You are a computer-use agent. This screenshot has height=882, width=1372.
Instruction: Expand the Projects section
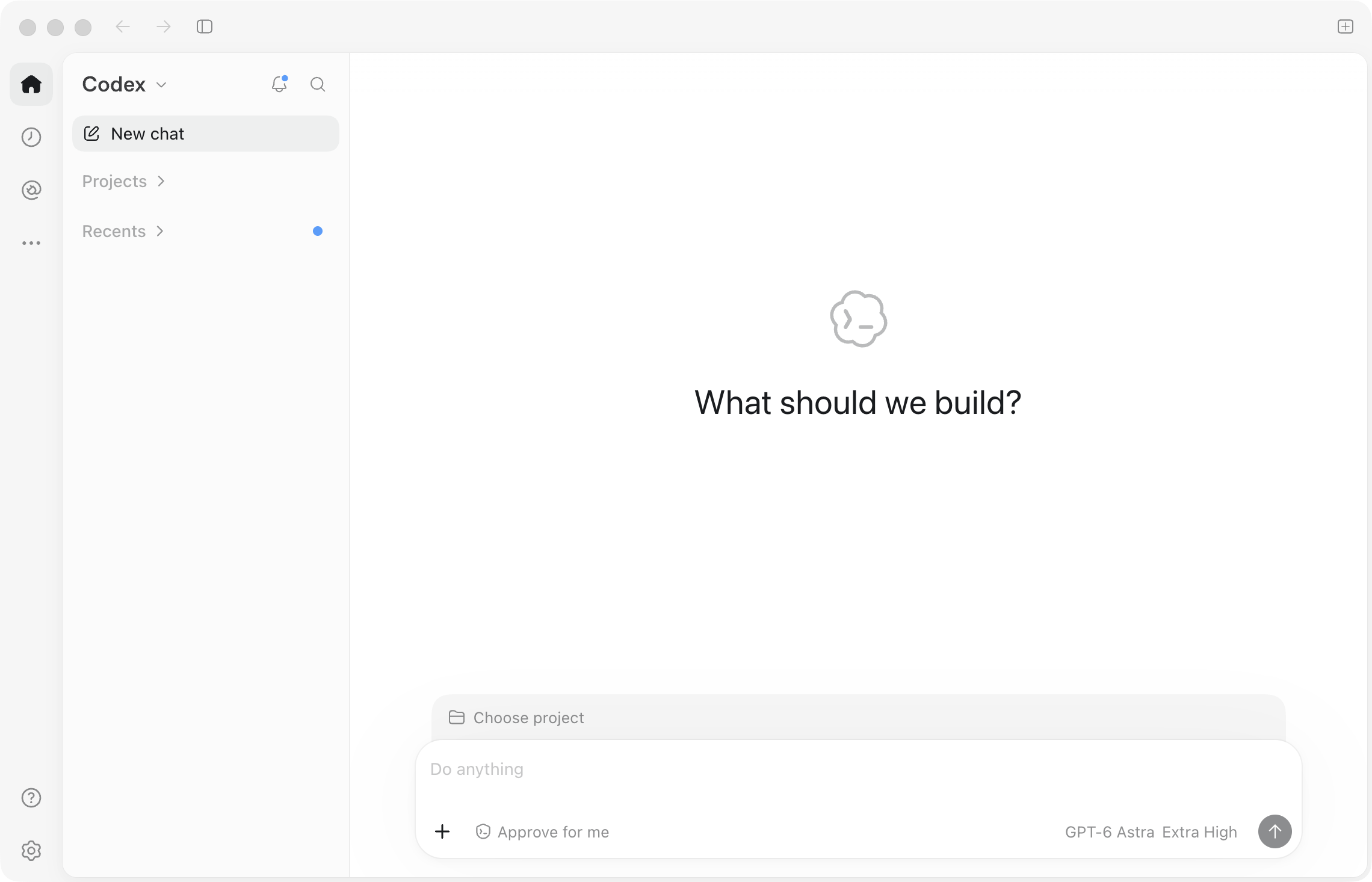coord(123,181)
